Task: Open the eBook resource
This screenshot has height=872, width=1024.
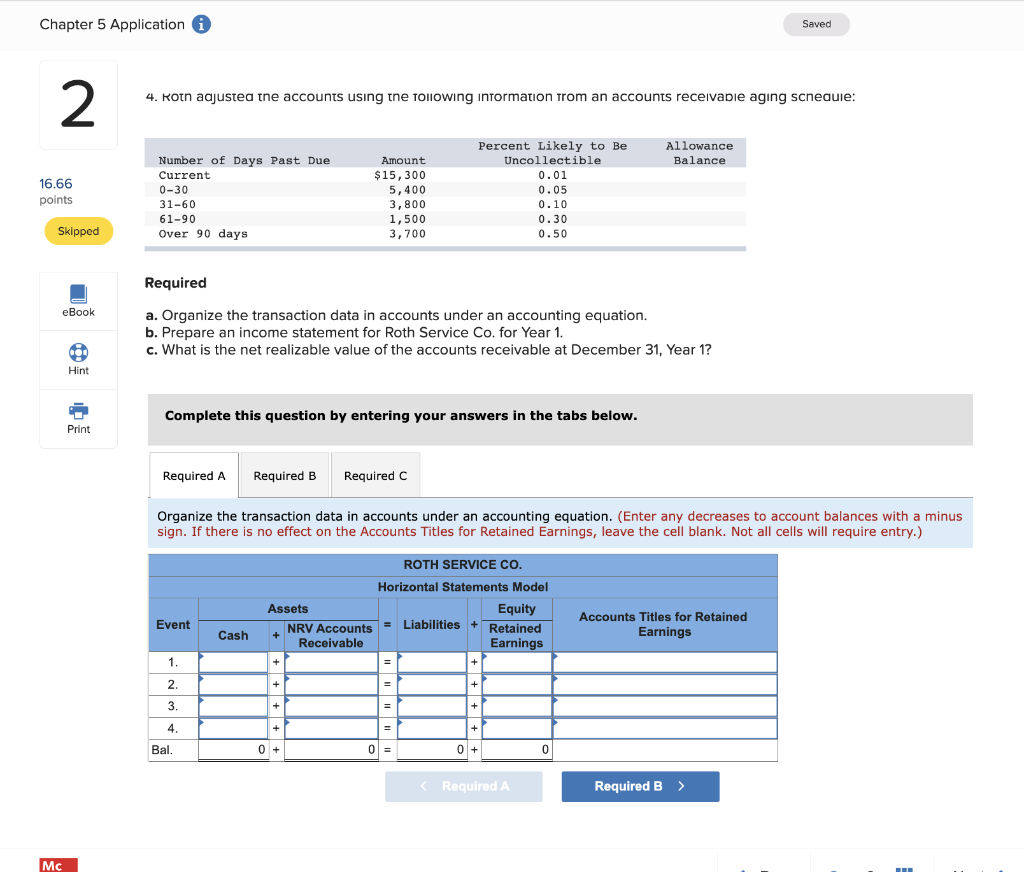Action: [78, 300]
